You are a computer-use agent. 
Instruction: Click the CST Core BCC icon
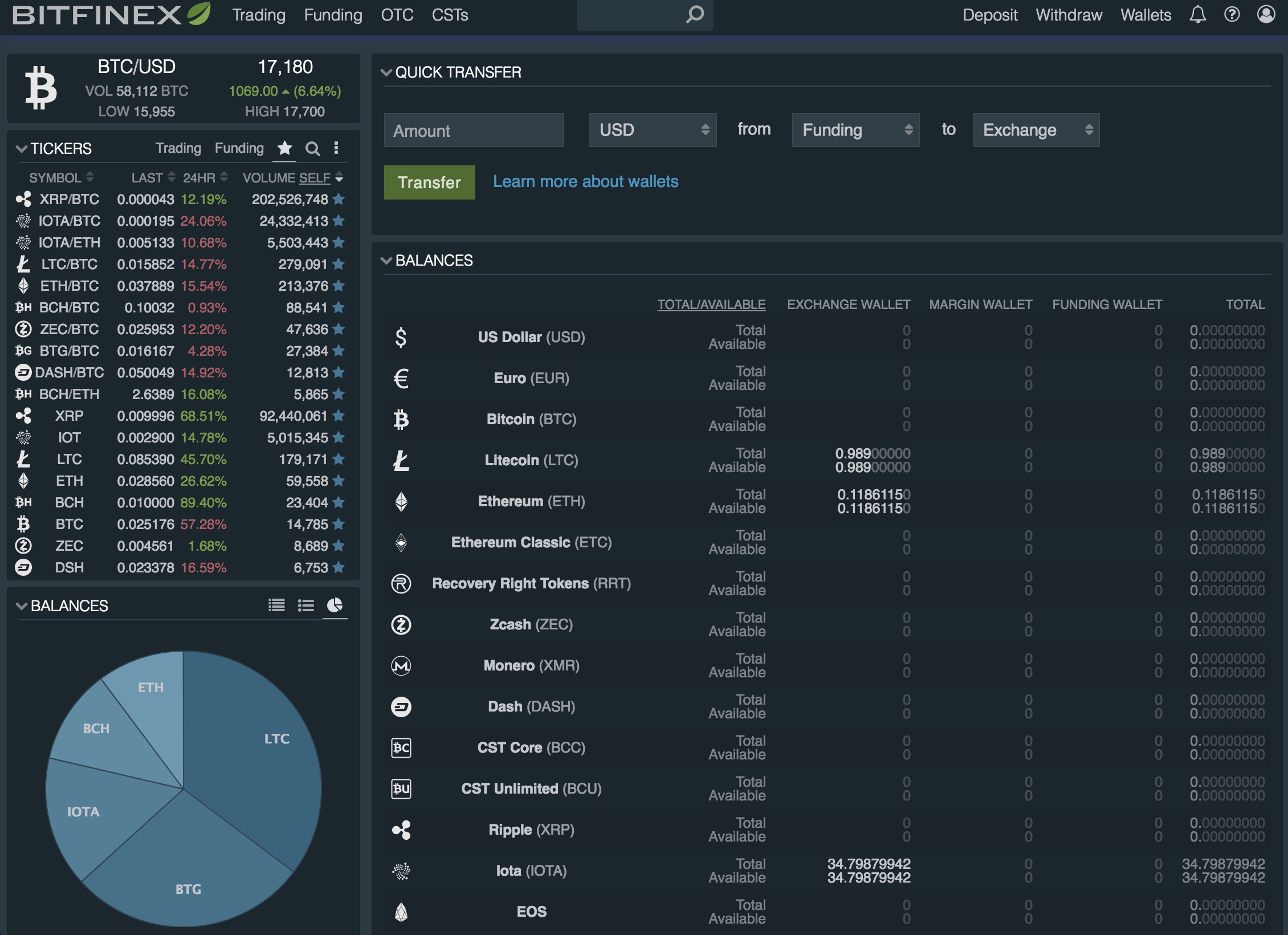(401, 747)
